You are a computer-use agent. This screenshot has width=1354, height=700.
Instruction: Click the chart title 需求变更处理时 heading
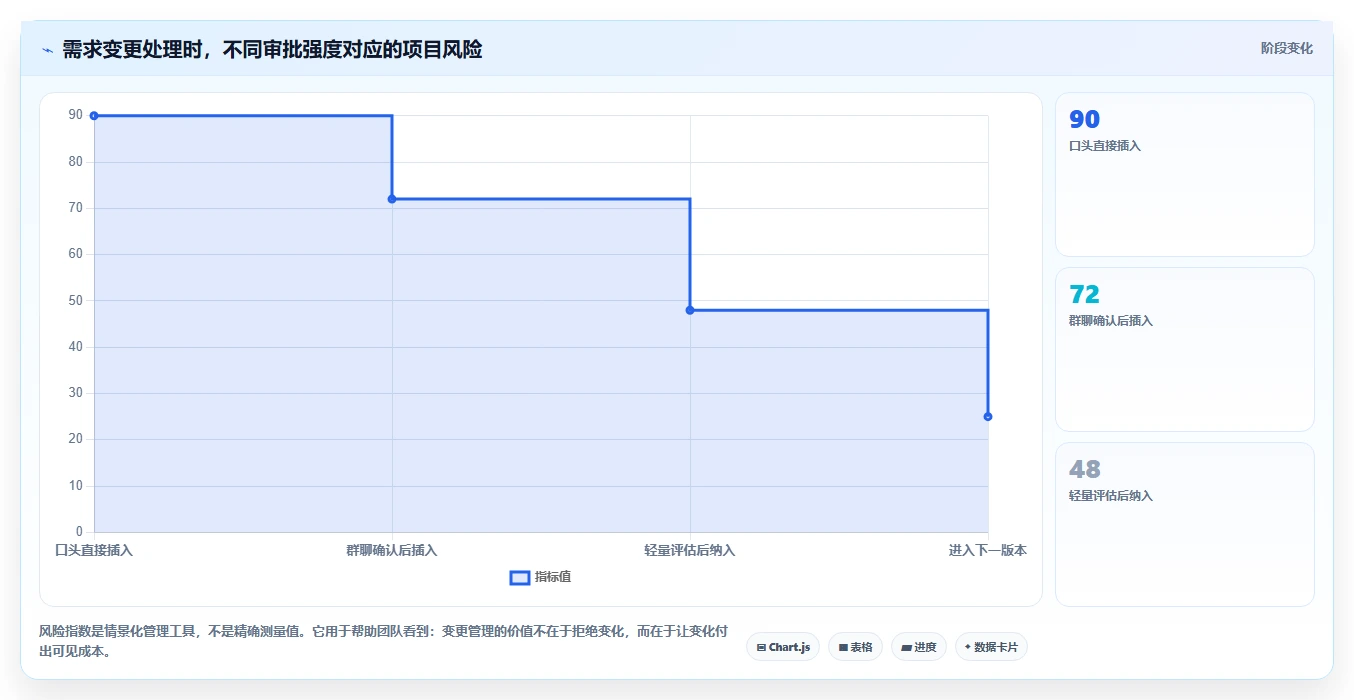point(272,49)
